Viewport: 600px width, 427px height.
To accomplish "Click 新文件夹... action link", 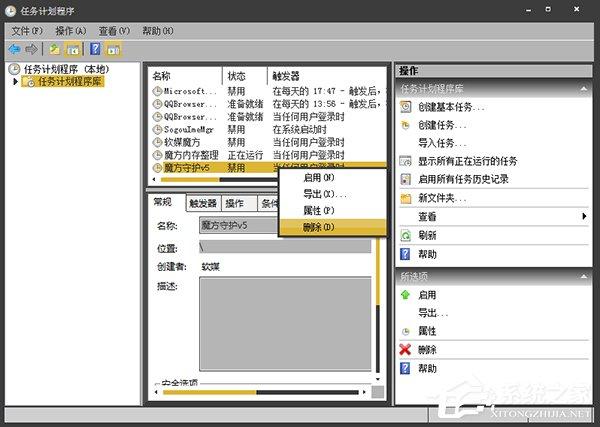I will tap(442, 198).
